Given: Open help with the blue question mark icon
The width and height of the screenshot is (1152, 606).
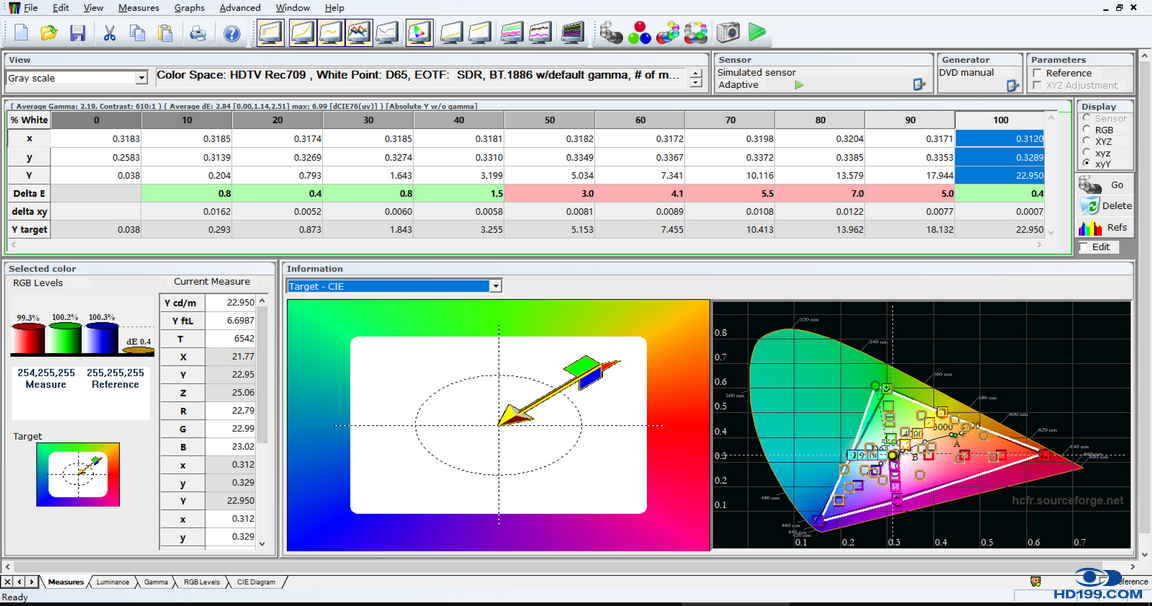Looking at the screenshot, I should (231, 33).
